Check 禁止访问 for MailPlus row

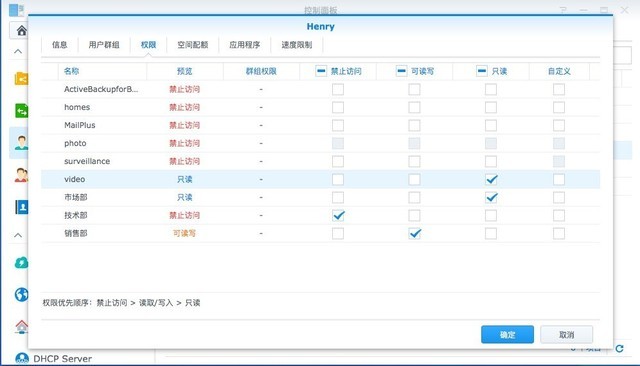pyautogui.click(x=338, y=125)
